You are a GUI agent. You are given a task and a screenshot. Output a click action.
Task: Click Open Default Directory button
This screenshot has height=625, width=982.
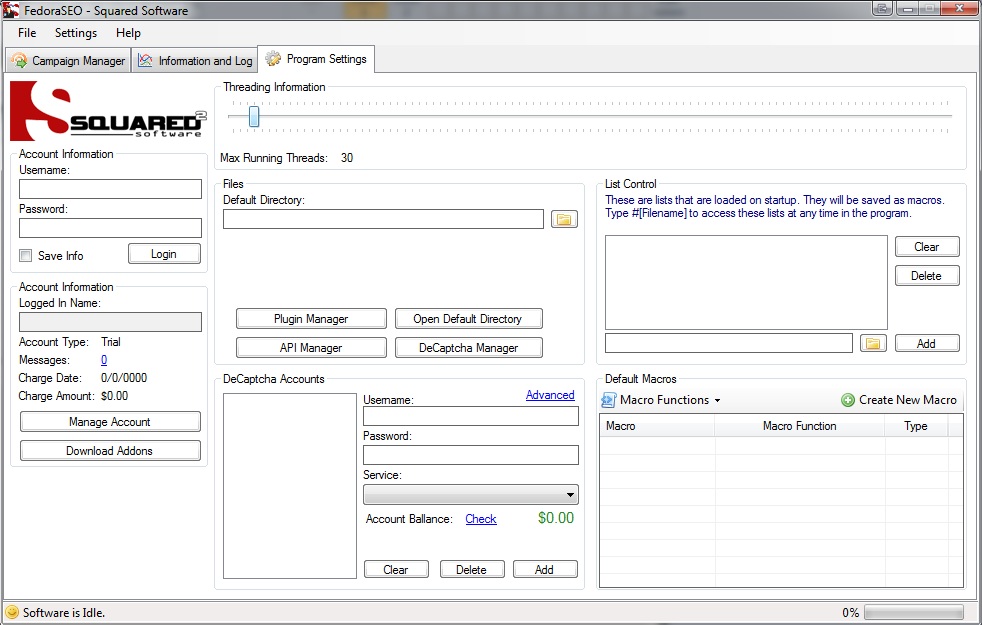468,318
